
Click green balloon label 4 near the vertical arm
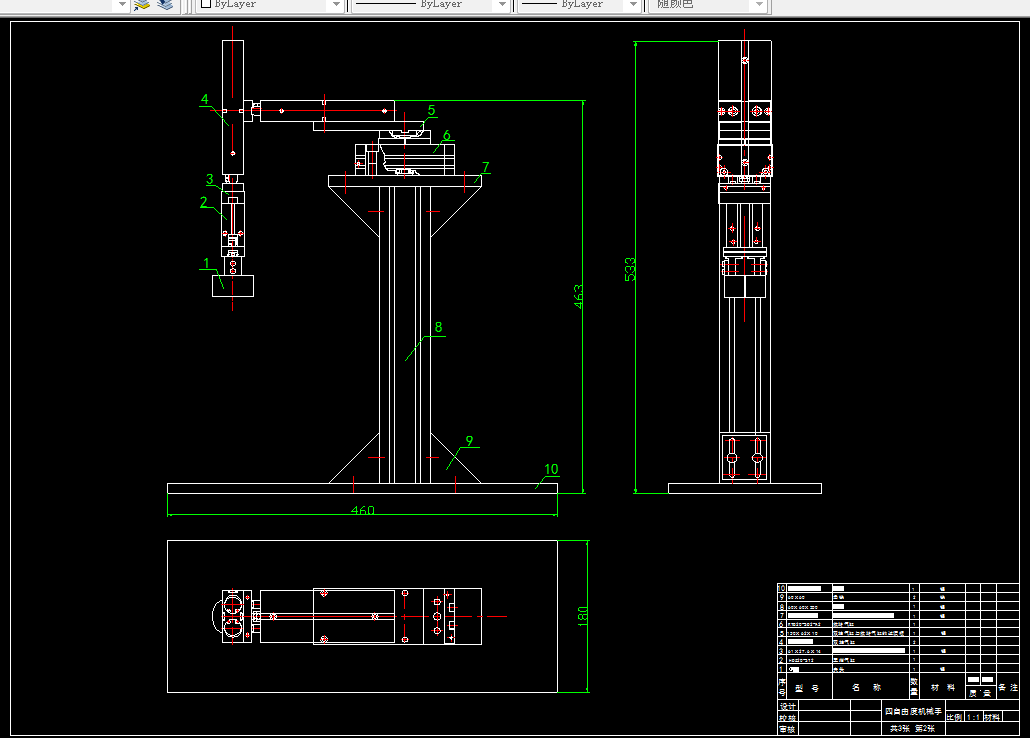(x=205, y=99)
